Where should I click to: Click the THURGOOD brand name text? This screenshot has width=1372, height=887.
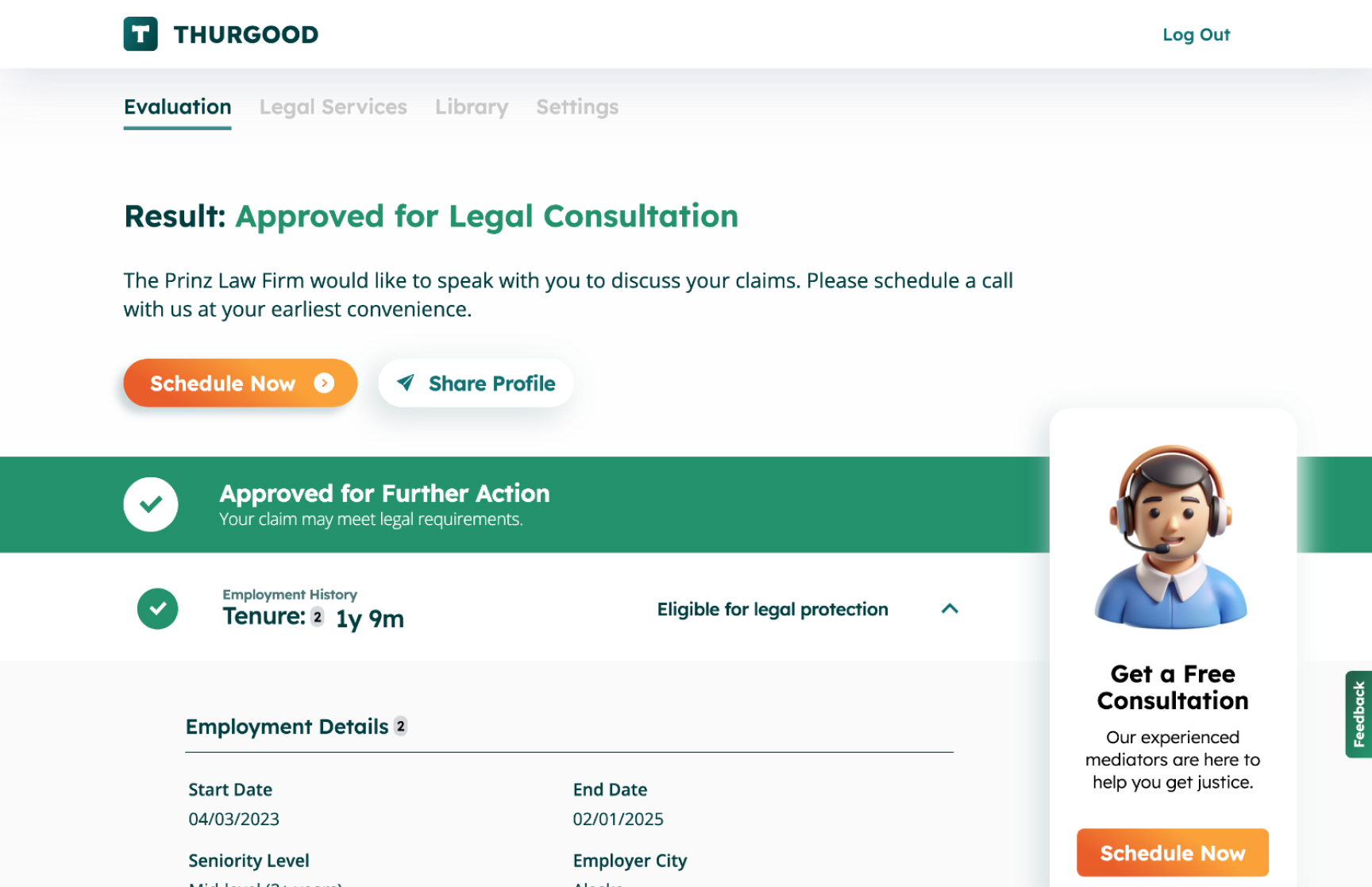pos(246,35)
